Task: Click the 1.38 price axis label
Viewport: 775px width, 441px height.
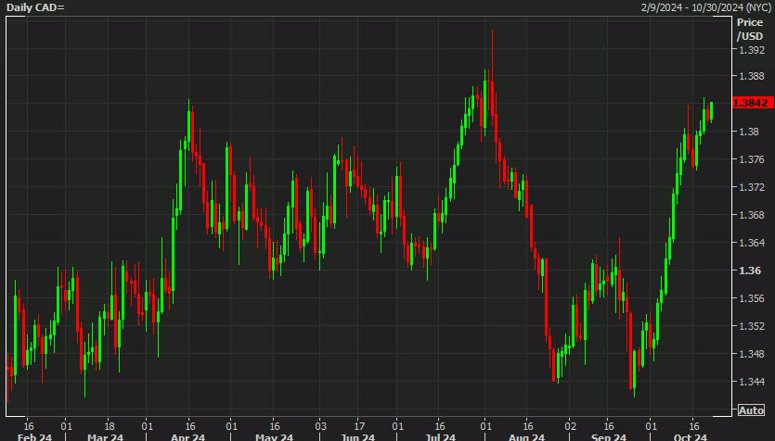Action: tap(748, 132)
